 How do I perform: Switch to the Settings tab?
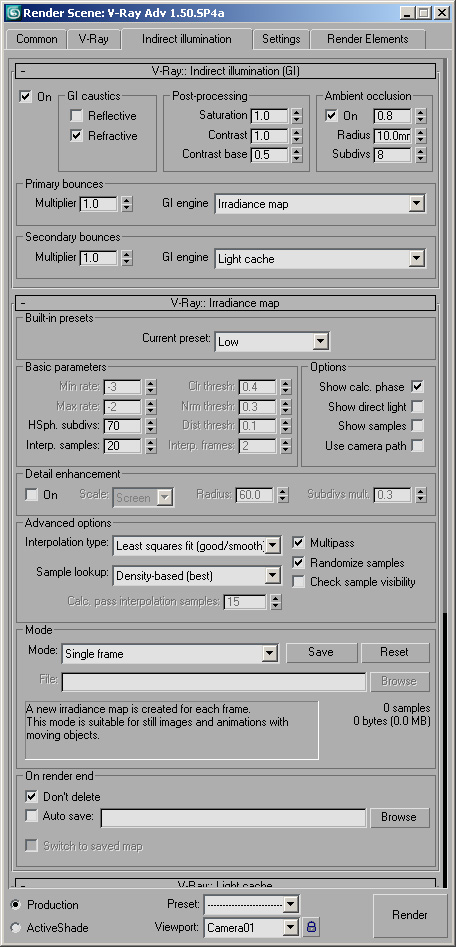pyautogui.click(x=281, y=39)
